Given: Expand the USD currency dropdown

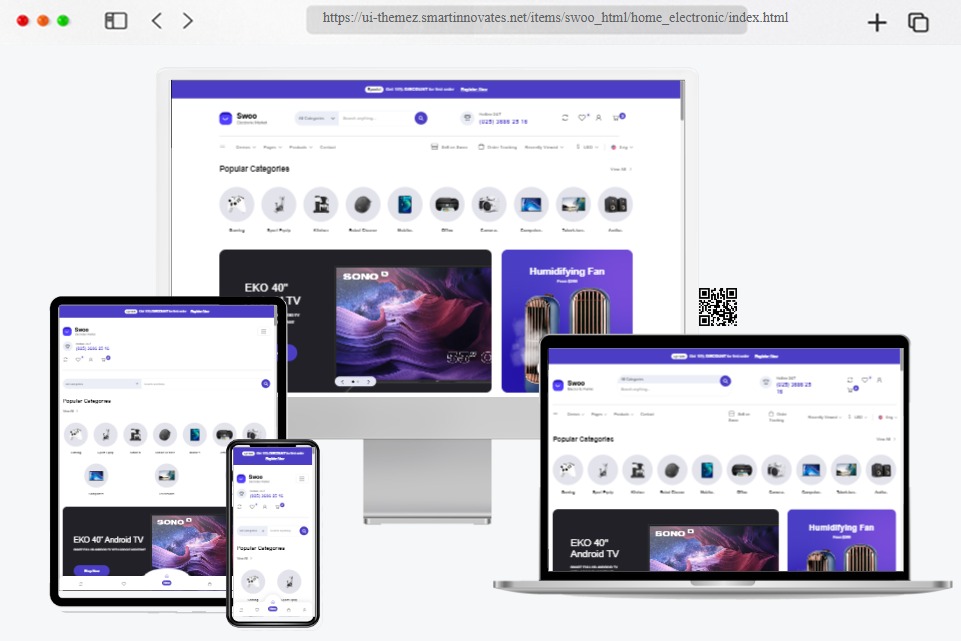Looking at the screenshot, I should point(588,146).
